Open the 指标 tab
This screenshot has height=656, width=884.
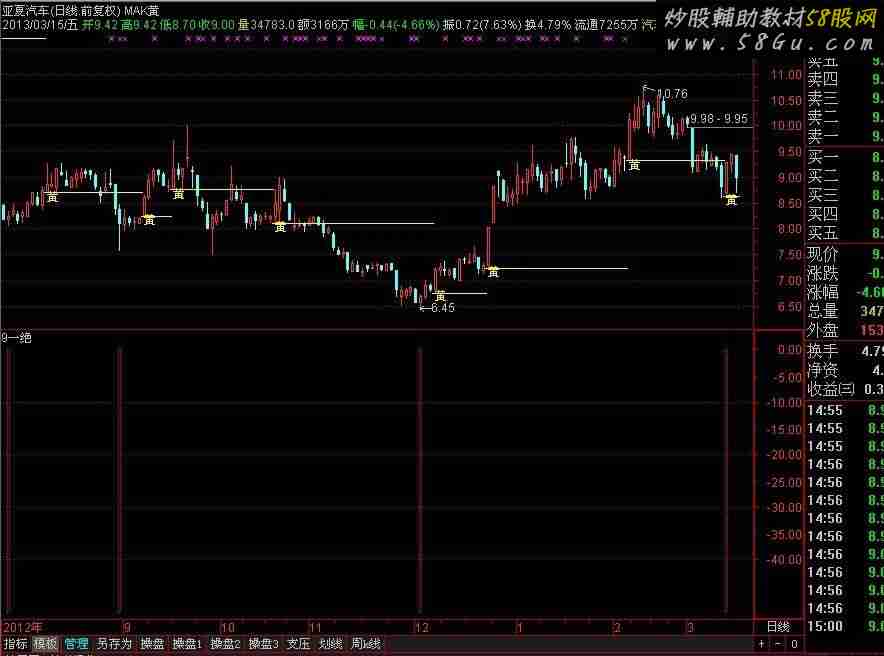[15, 644]
